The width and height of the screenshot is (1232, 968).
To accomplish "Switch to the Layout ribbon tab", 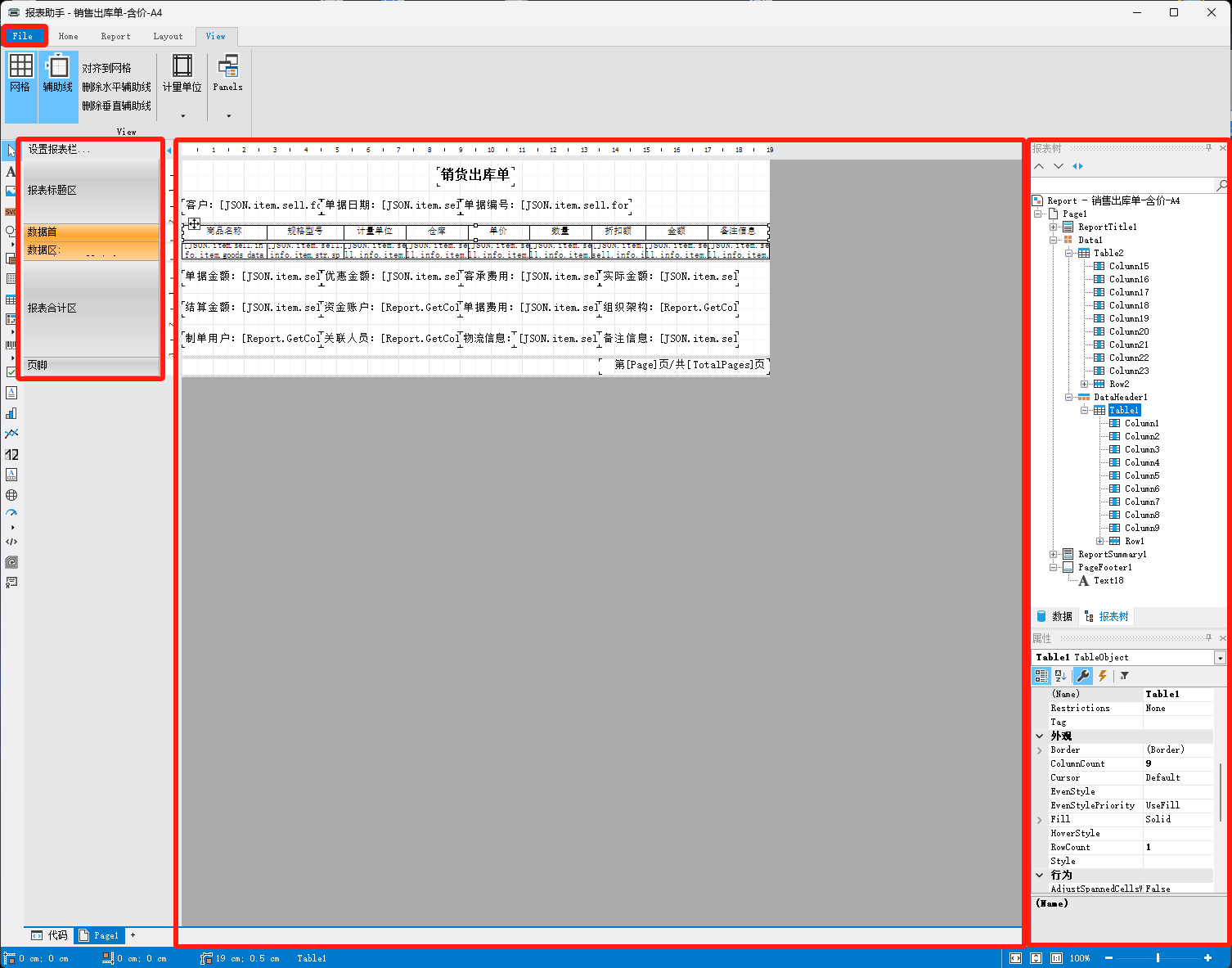I will tap(168, 36).
